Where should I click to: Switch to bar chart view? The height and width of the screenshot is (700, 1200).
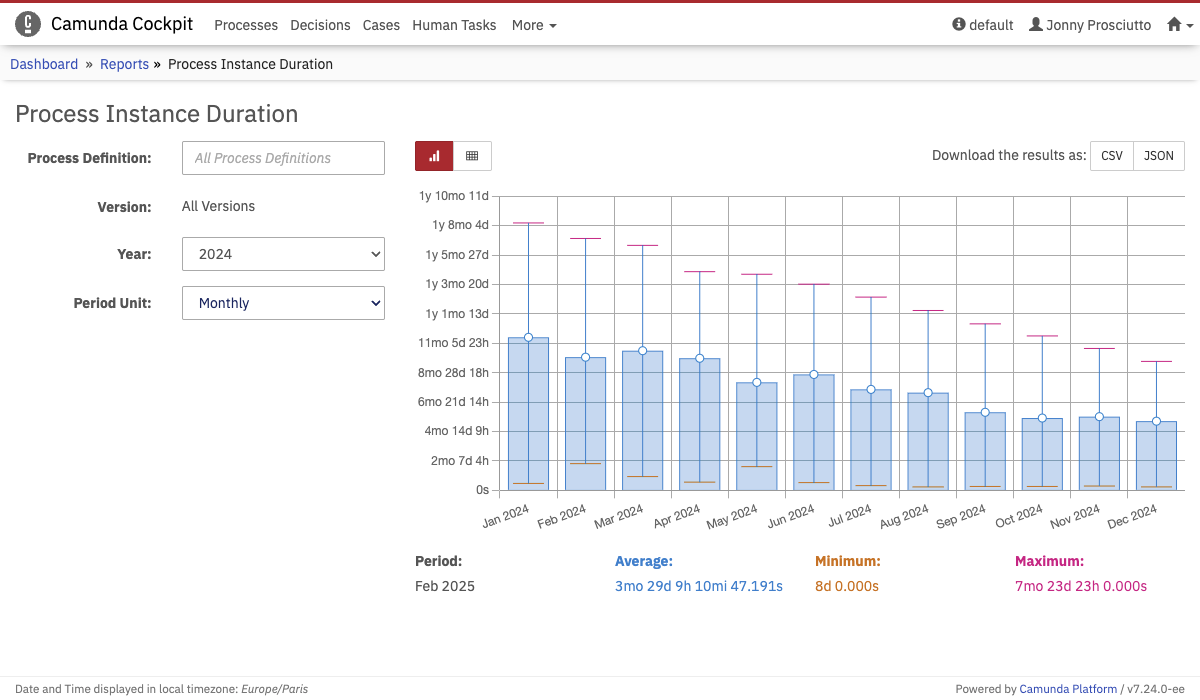pos(434,156)
